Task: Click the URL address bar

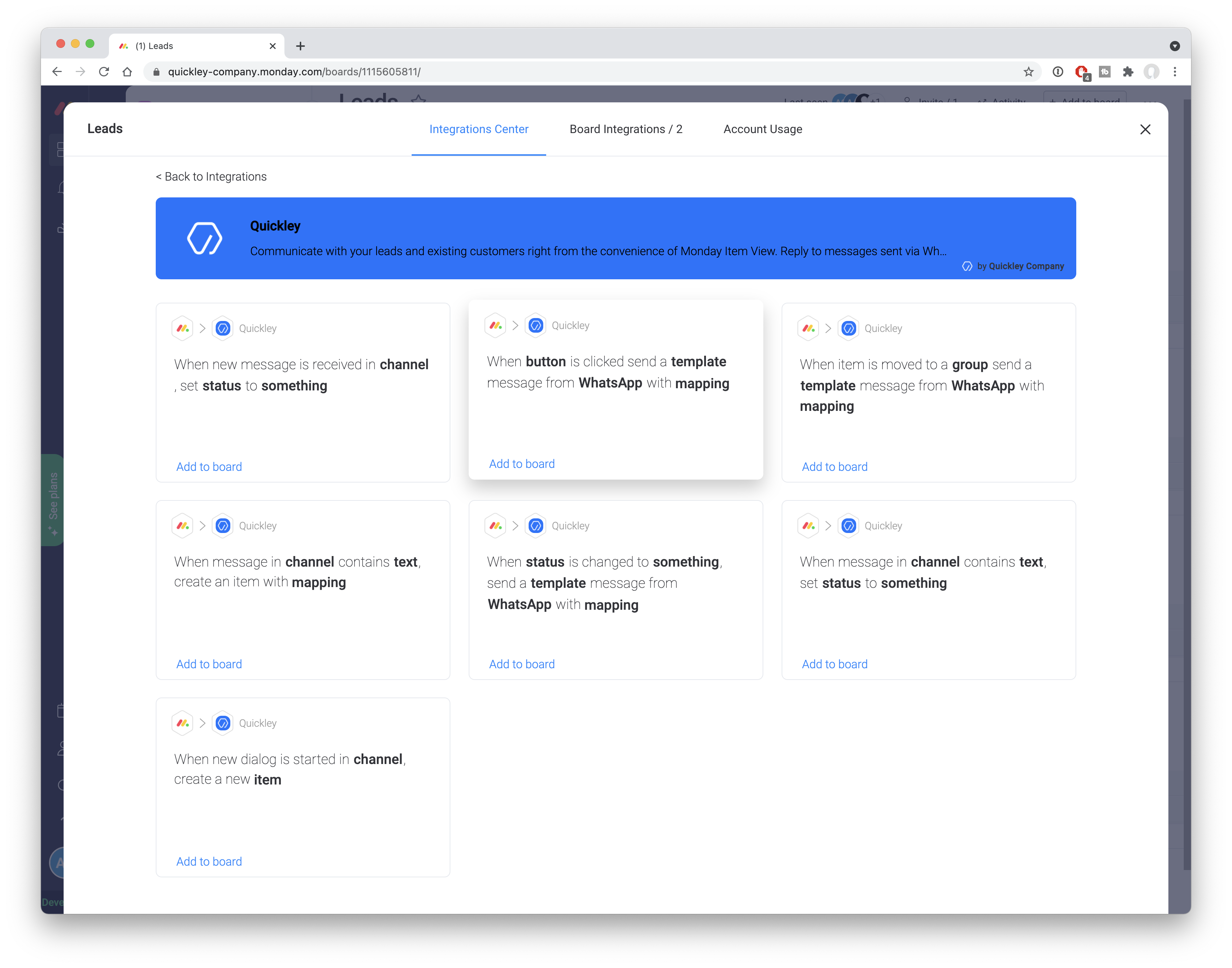Action: click(567, 72)
